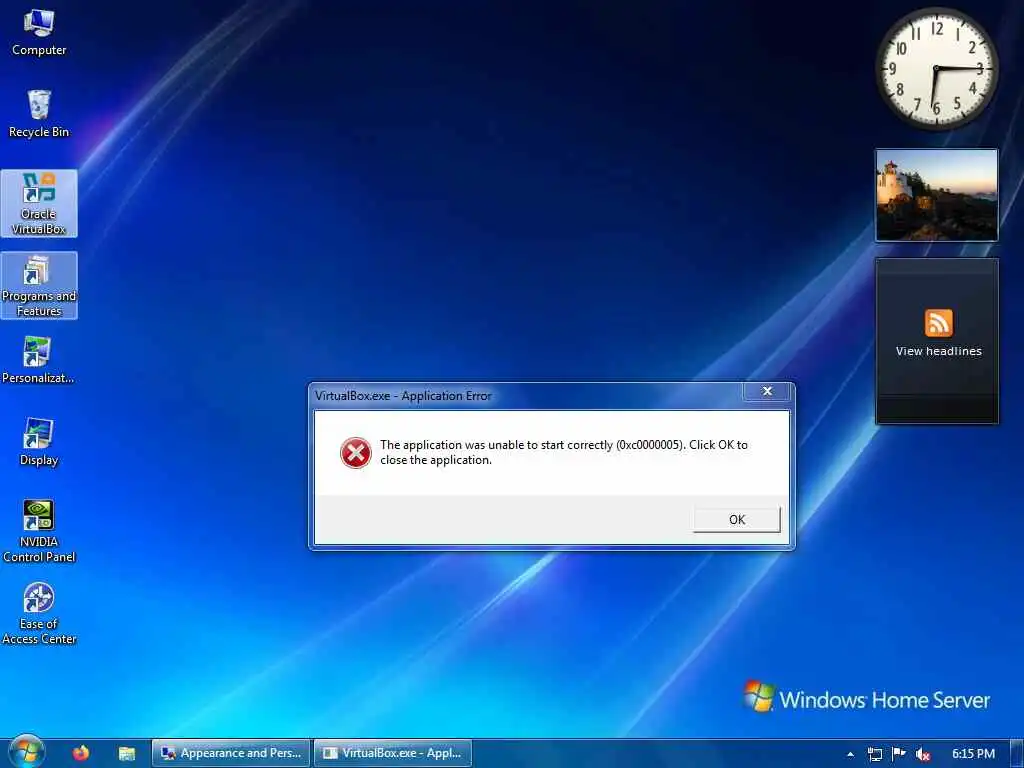The width and height of the screenshot is (1024, 768).
Task: Select the Display shortcut icon
Action: point(39,442)
